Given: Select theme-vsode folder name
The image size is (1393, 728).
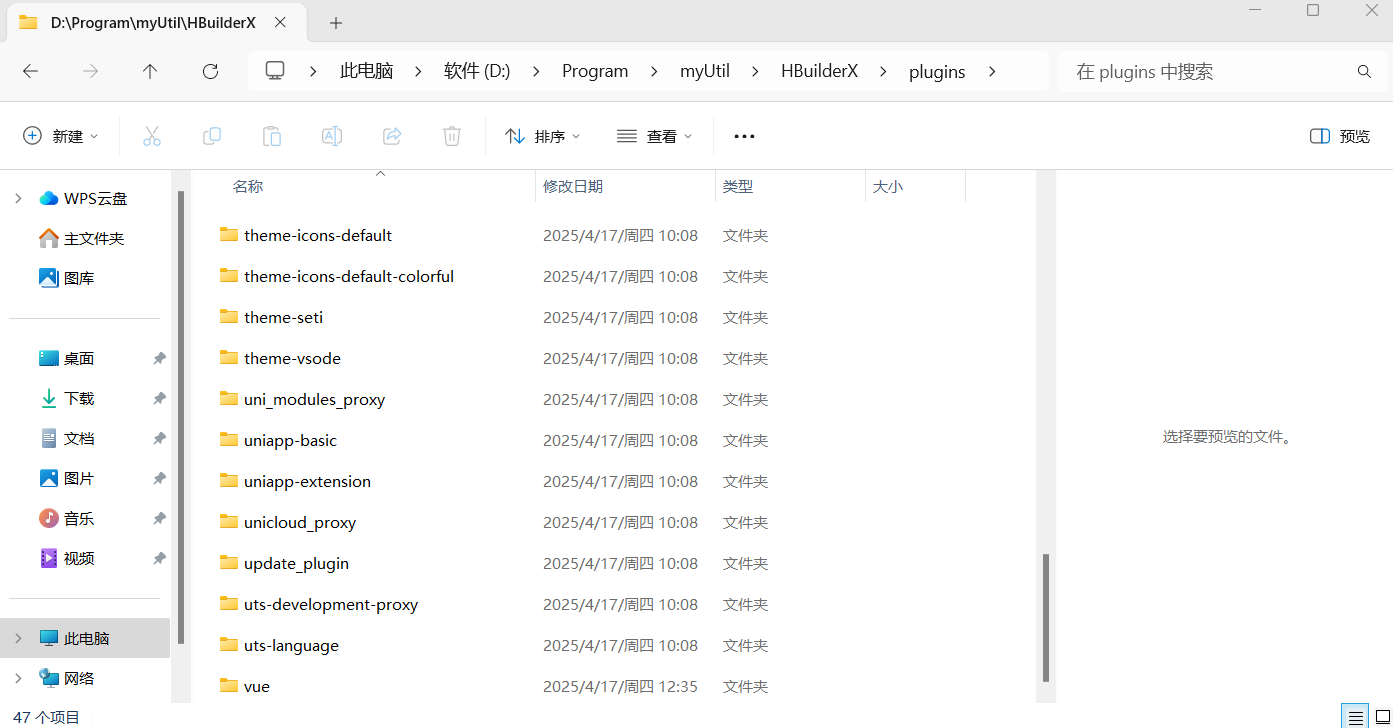Looking at the screenshot, I should coord(292,358).
